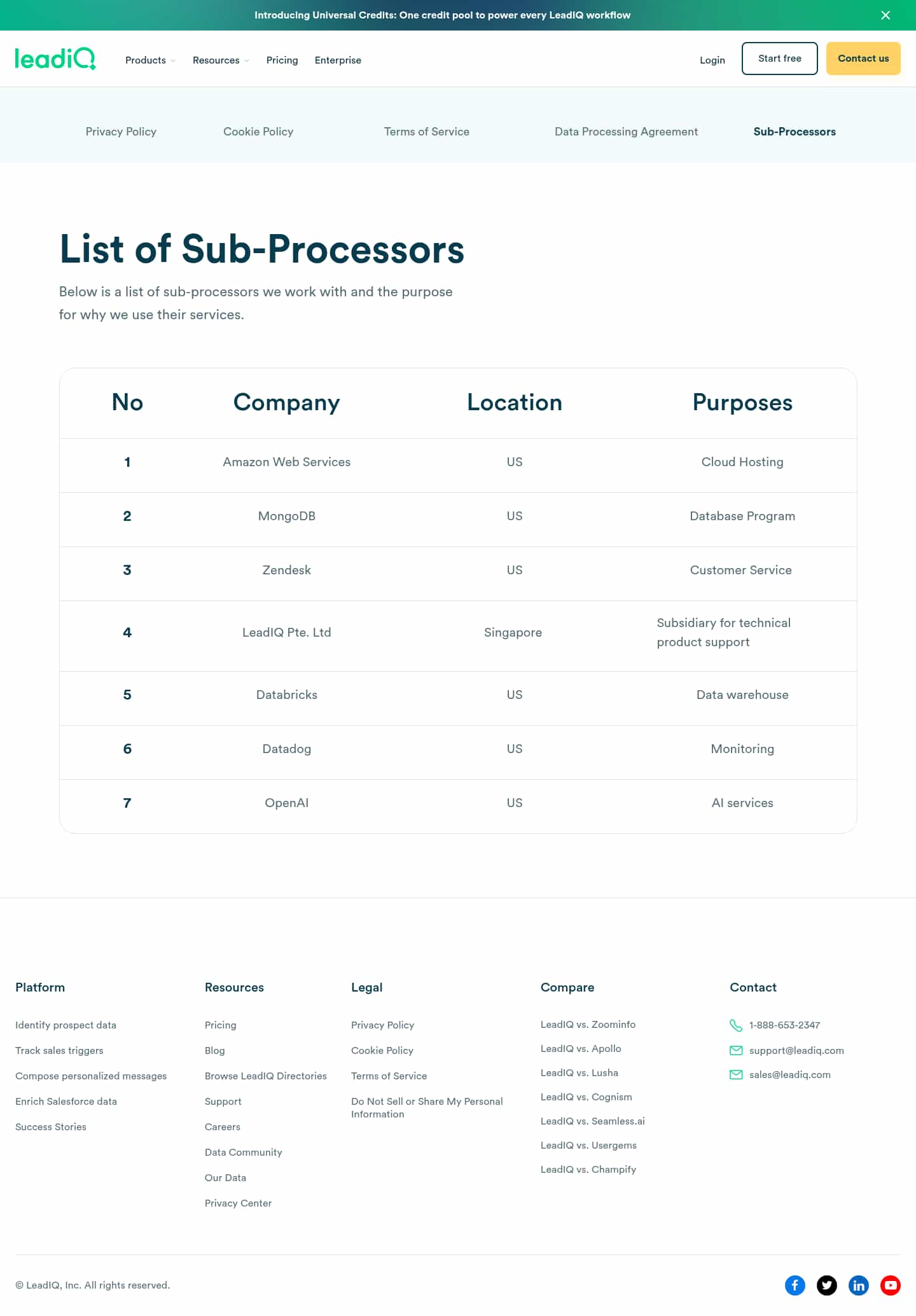Click the envelope icon beside sales@leadiq.com
Viewport: 916px width, 1316px height.
point(736,1075)
